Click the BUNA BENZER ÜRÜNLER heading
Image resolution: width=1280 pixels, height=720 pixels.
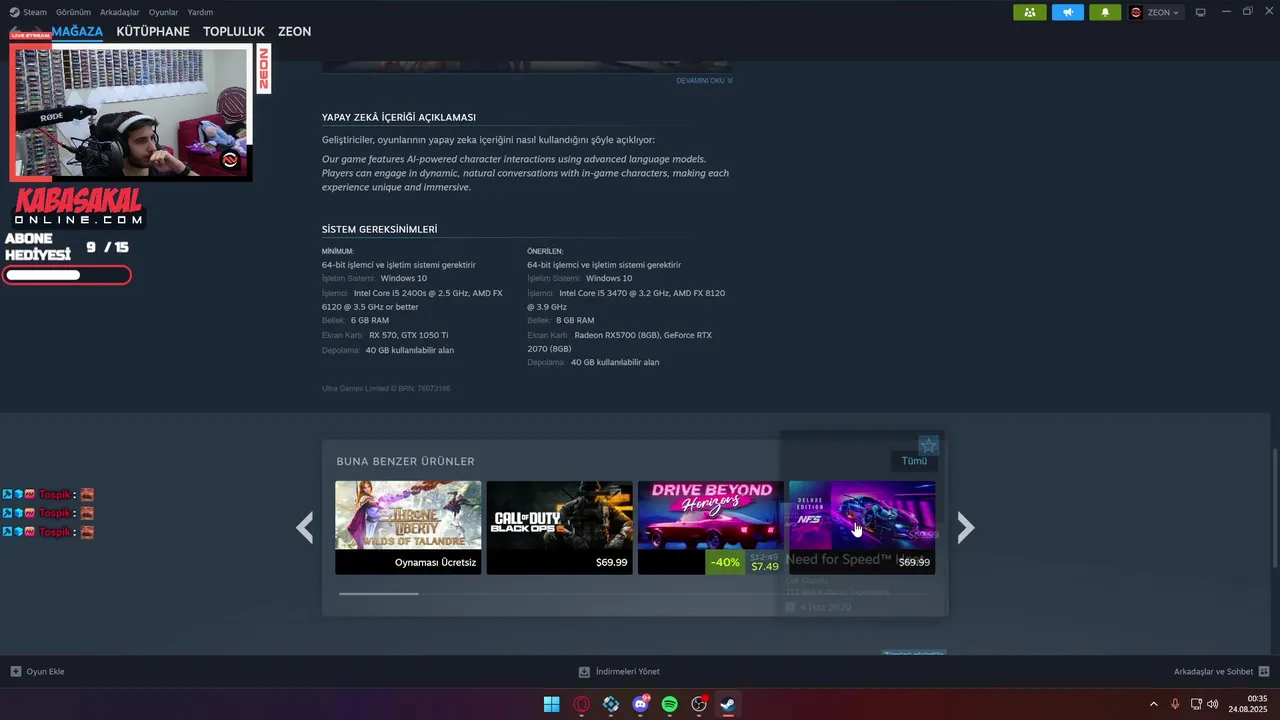[x=405, y=461]
